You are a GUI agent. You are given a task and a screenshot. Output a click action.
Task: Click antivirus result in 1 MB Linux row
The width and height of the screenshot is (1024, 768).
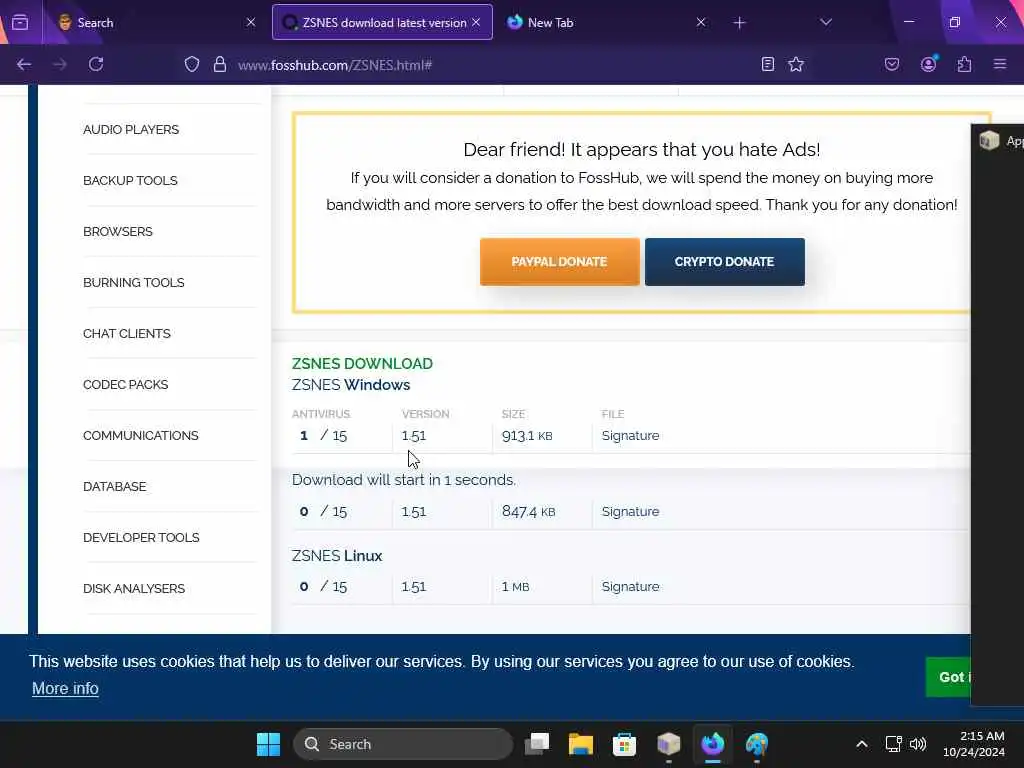(323, 586)
